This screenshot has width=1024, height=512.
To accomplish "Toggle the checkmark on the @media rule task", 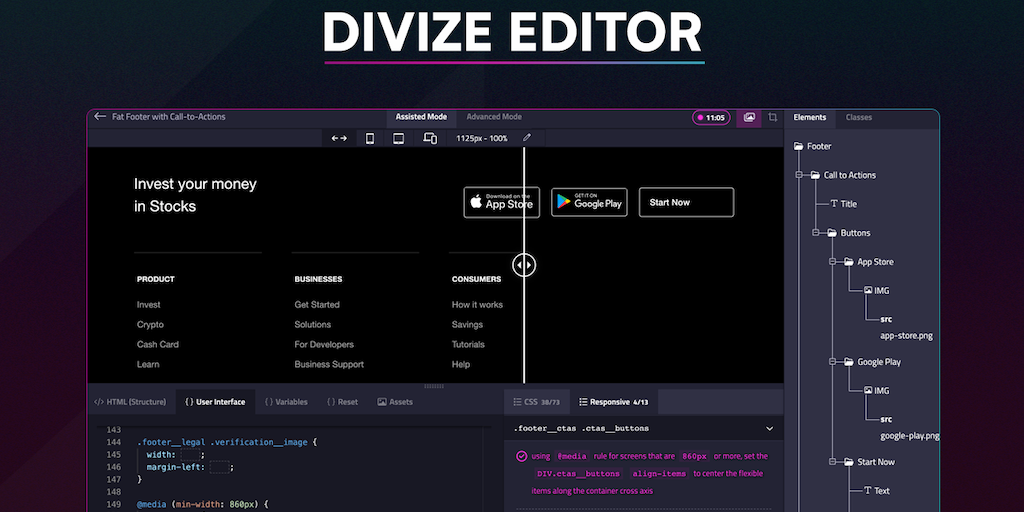I will pos(521,456).
